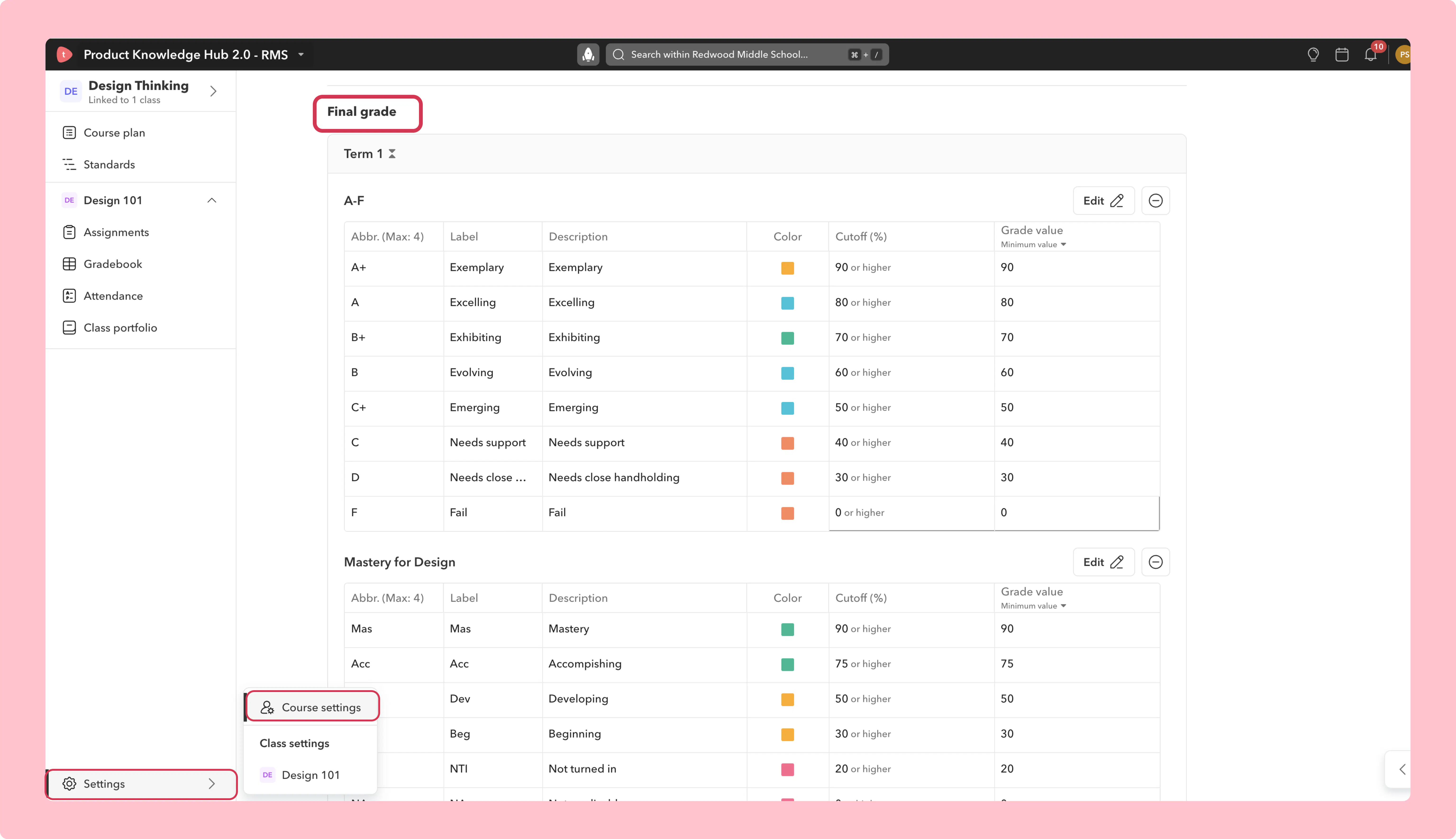Open the lightbulb tips icon

tap(1313, 55)
